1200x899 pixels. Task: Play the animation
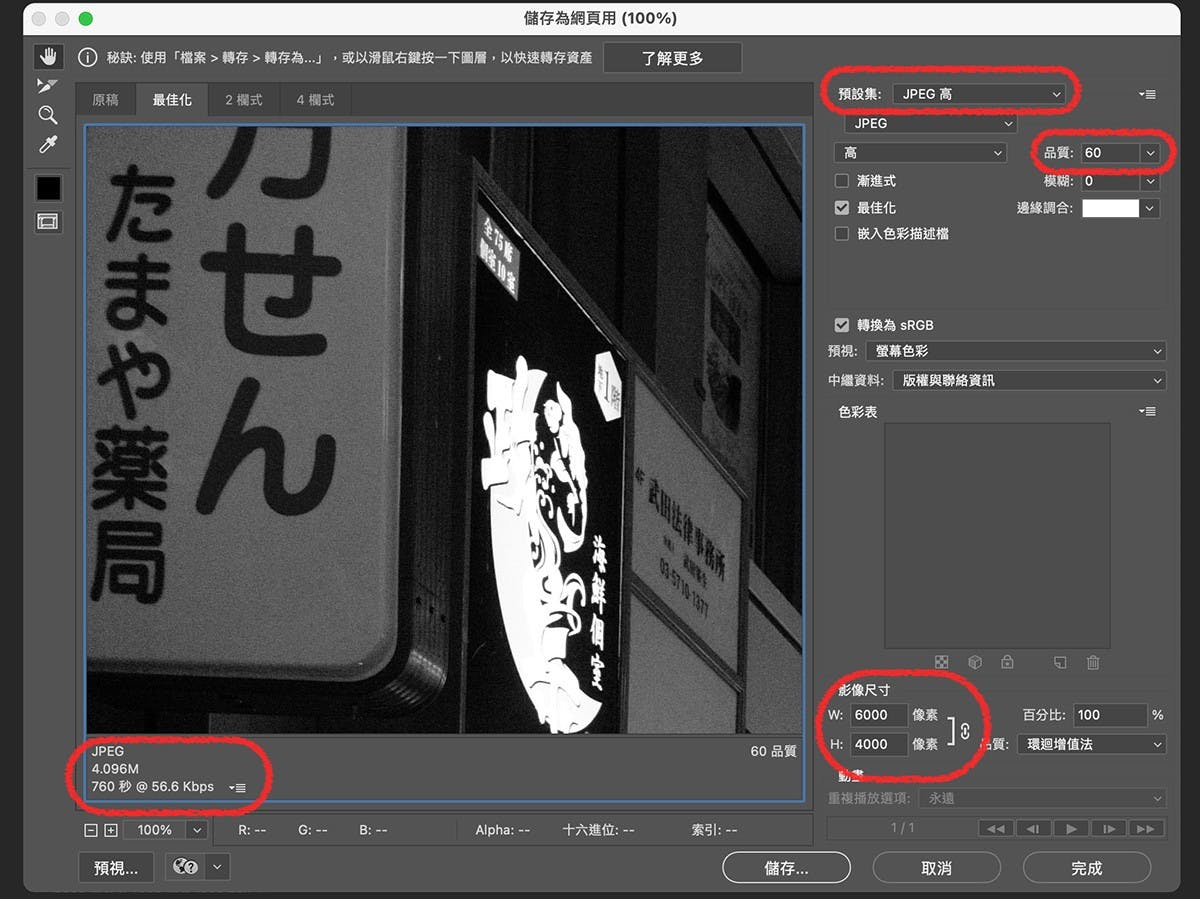click(1071, 829)
